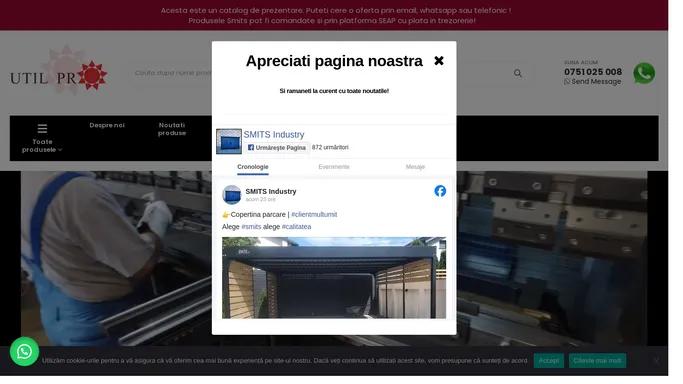683x384 pixels.
Task: Dismiss the cookie notice with X
Action: (x=656, y=360)
